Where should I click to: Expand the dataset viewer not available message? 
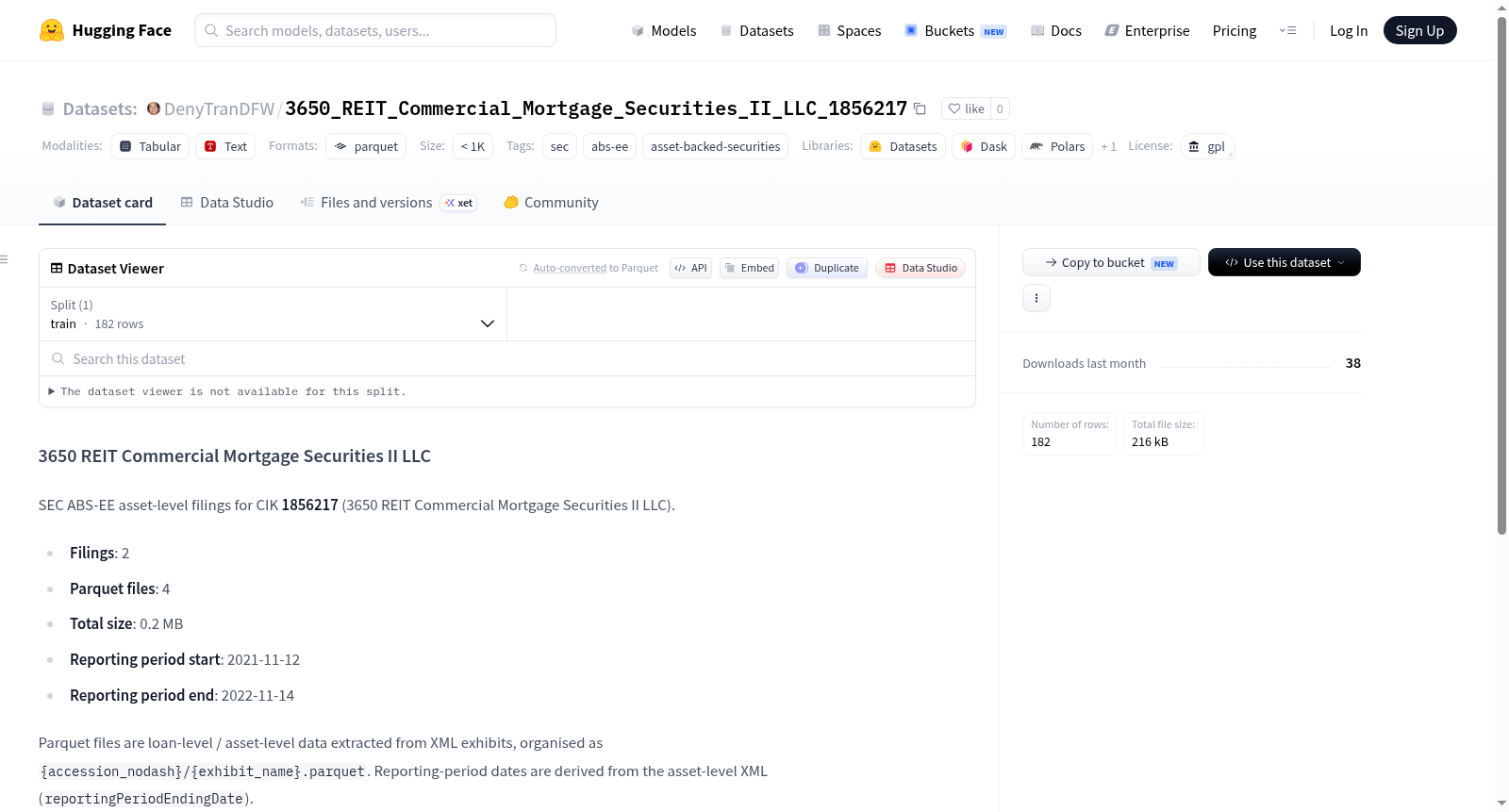tap(227, 391)
